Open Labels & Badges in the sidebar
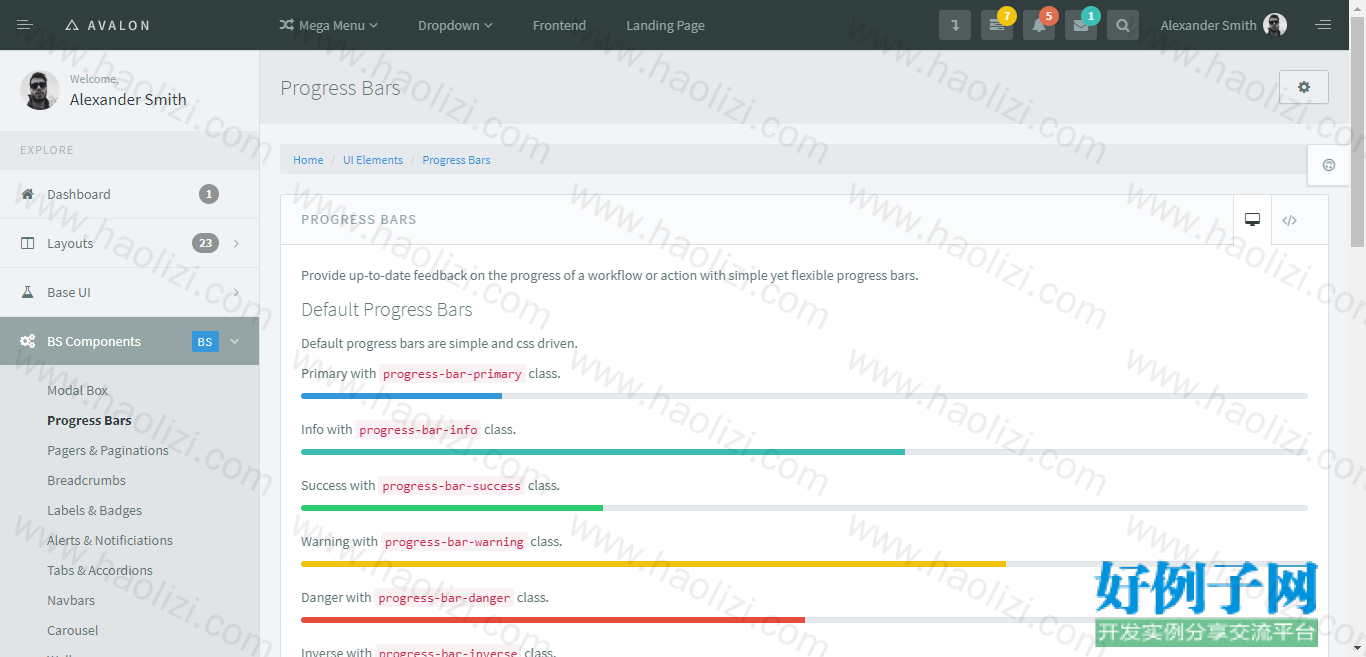The width and height of the screenshot is (1366, 657). point(94,510)
